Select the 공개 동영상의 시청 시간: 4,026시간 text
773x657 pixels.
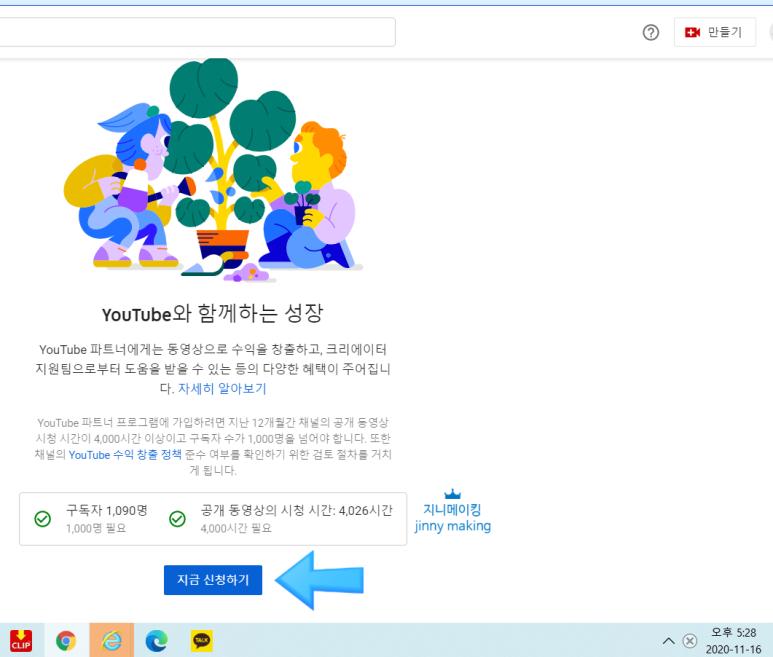(x=296, y=510)
